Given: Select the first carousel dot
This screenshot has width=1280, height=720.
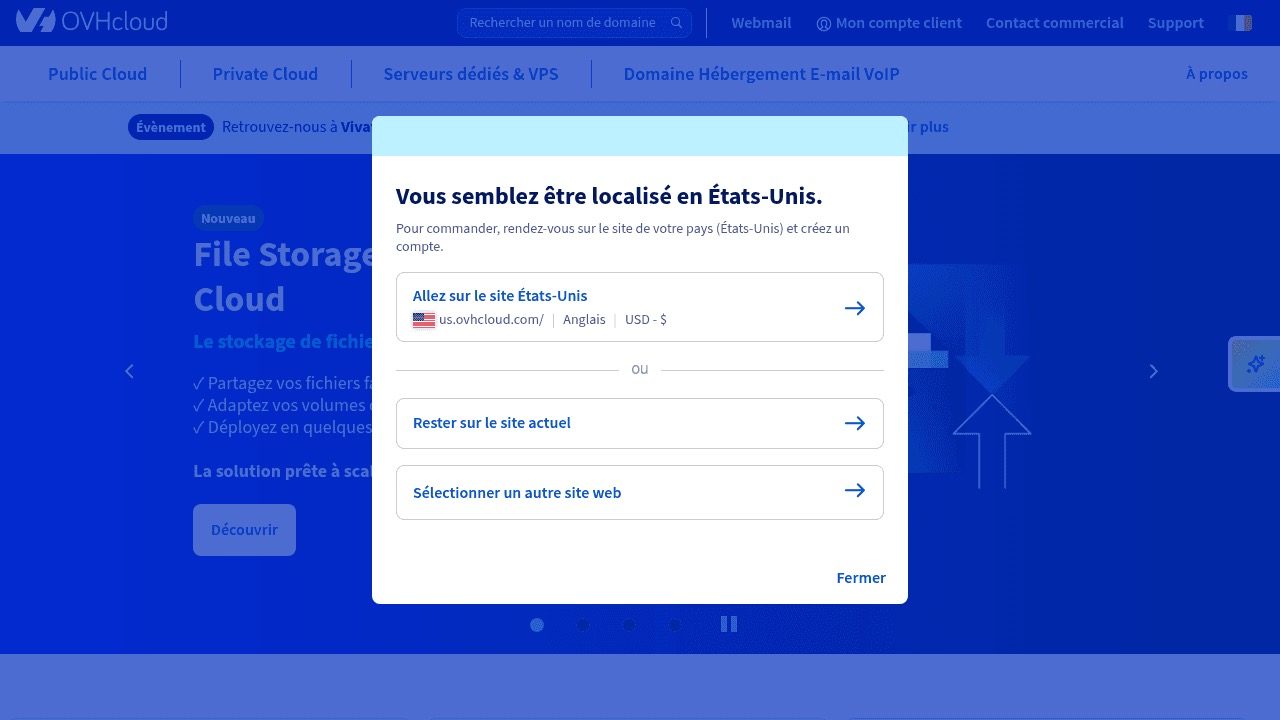Looking at the screenshot, I should pyautogui.click(x=537, y=625).
